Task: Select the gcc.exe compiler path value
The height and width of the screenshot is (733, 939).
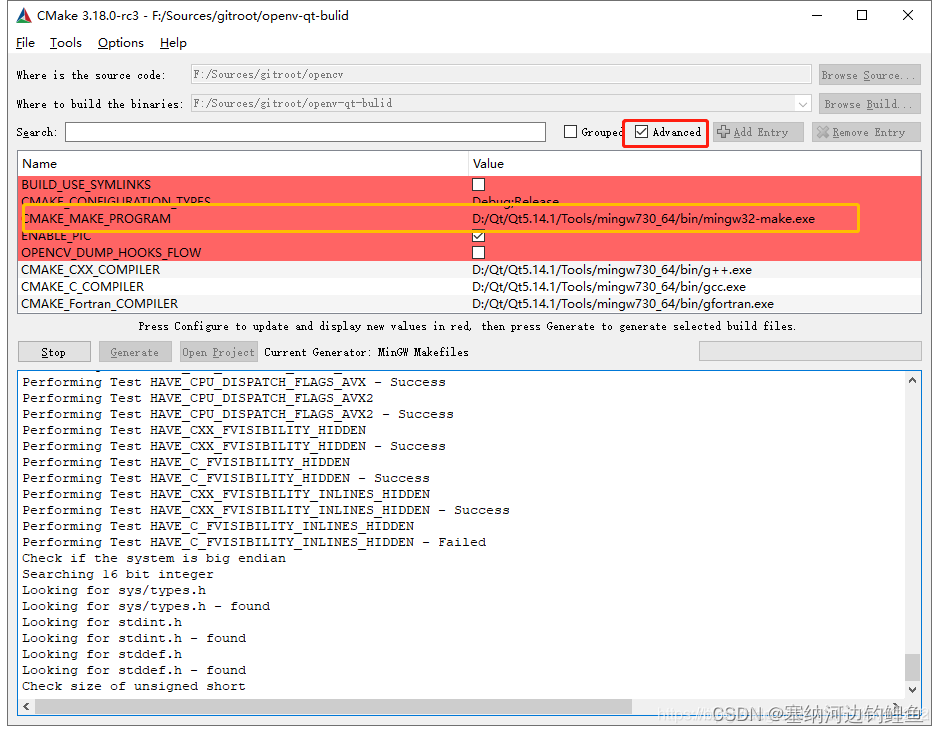Action: click(608, 286)
